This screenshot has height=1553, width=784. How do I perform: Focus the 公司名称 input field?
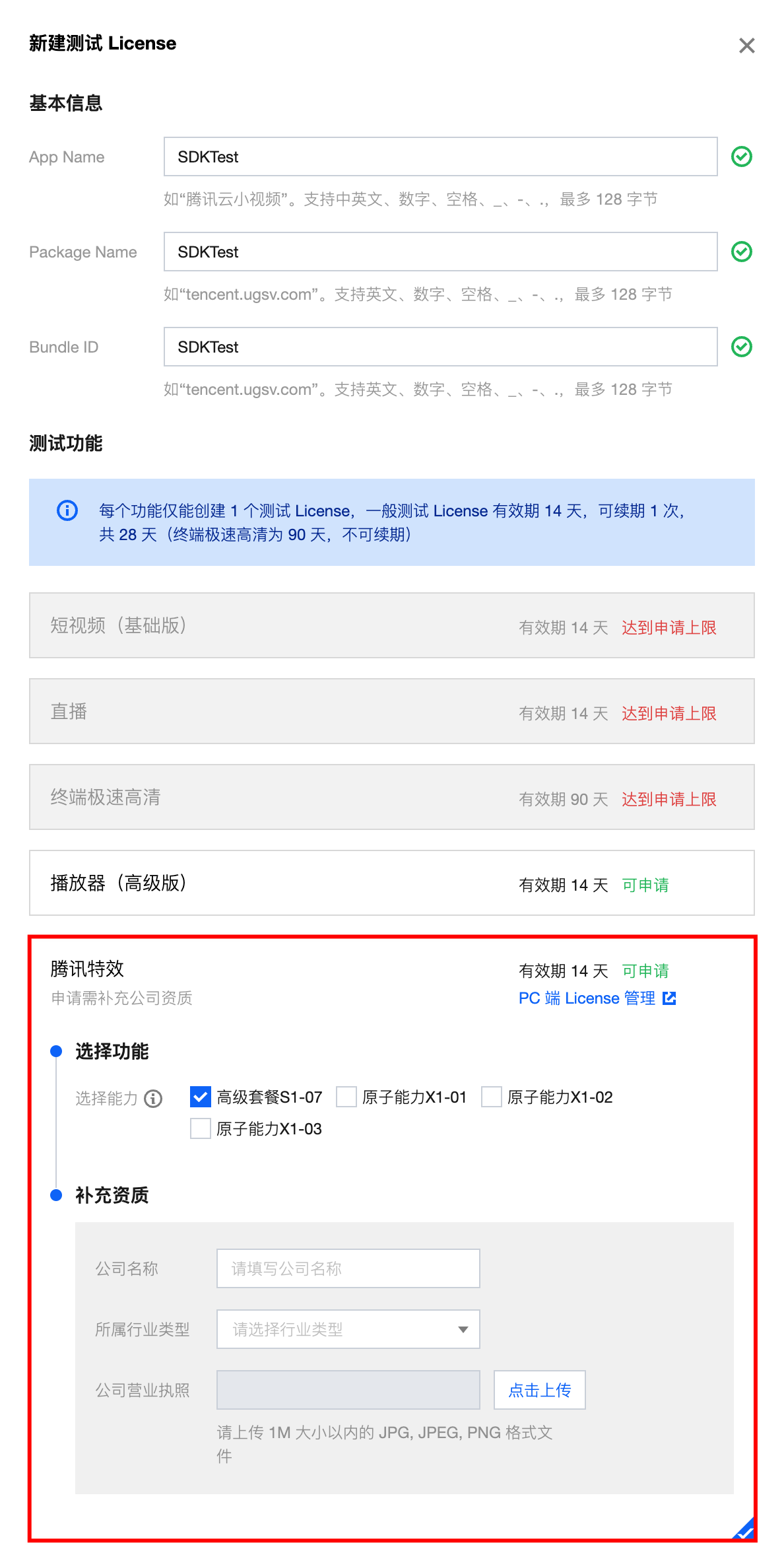(x=348, y=1268)
